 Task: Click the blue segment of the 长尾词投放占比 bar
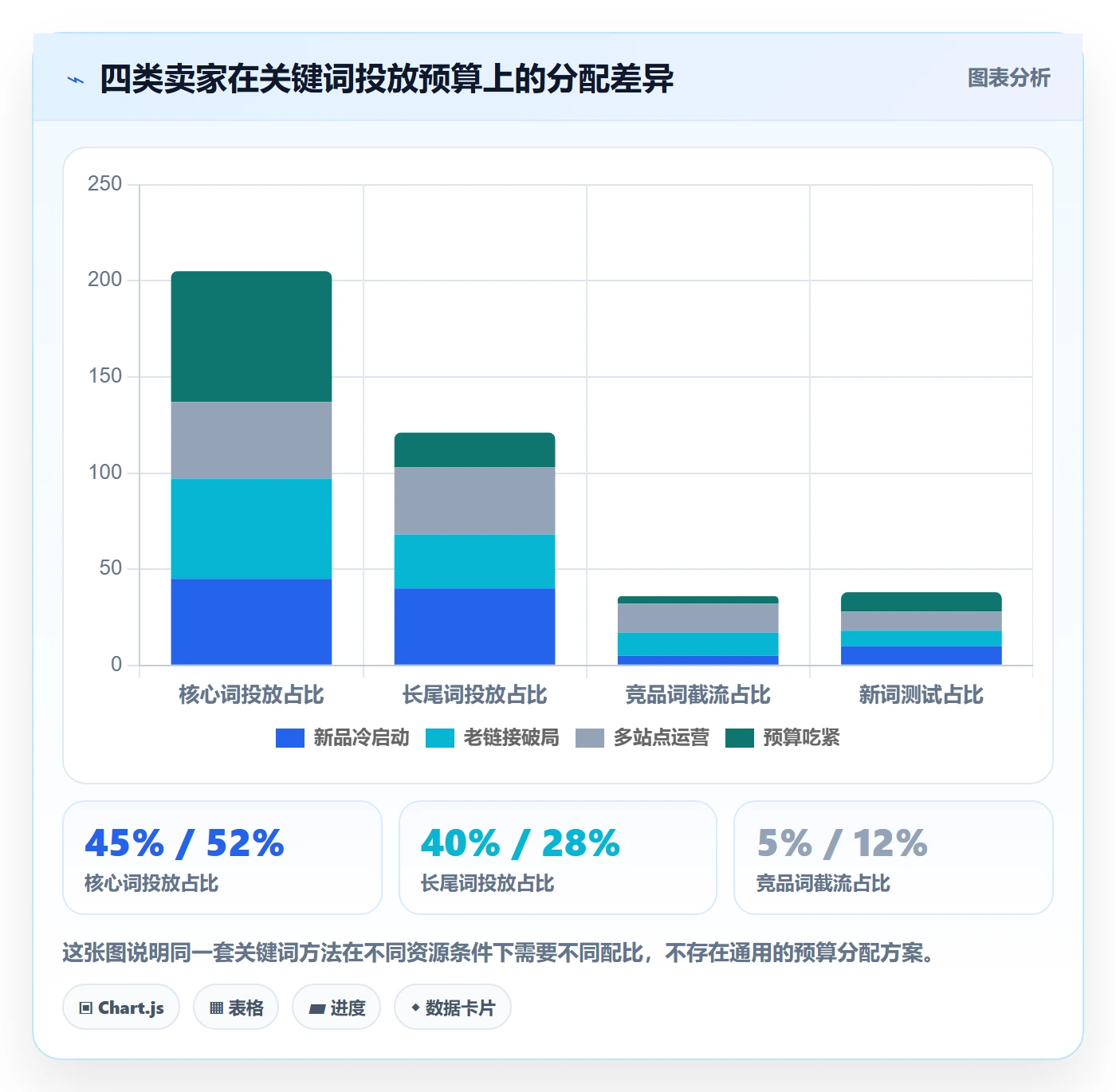coord(475,627)
